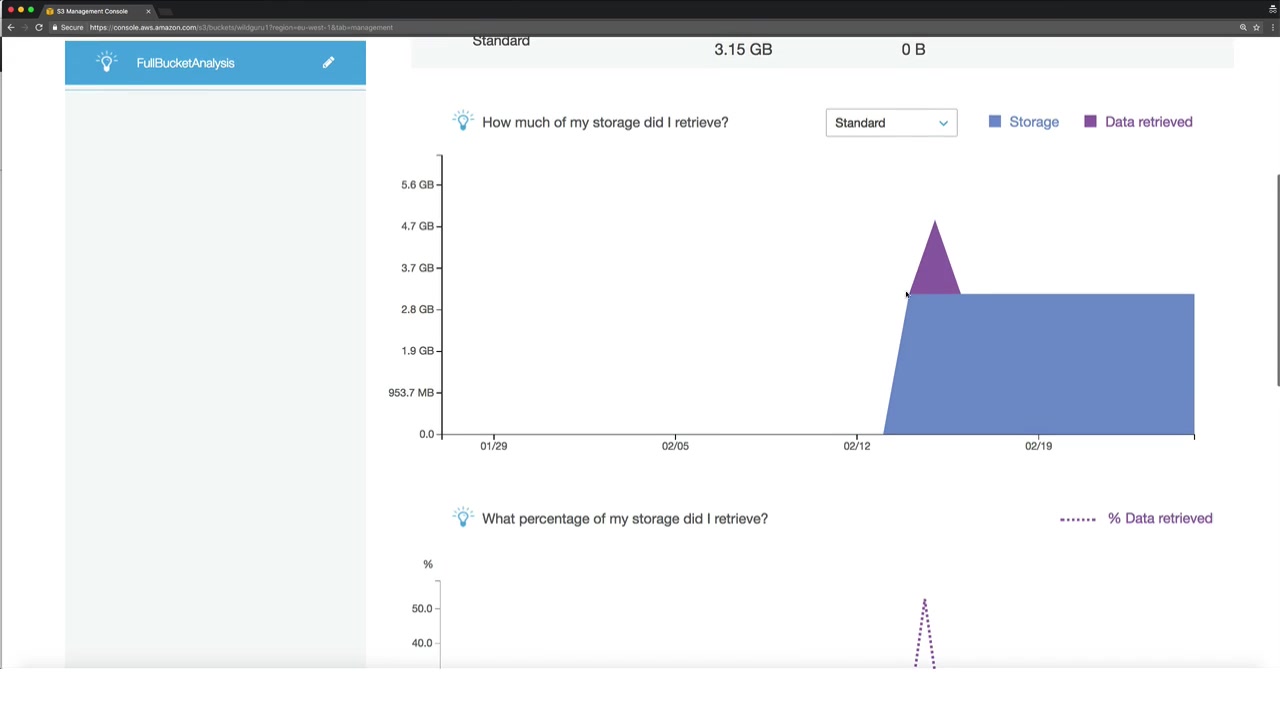Image resolution: width=1280 pixels, height=720 pixels.
Task: Click lightbulb icon next to storage retrieved question
Action: (462, 122)
